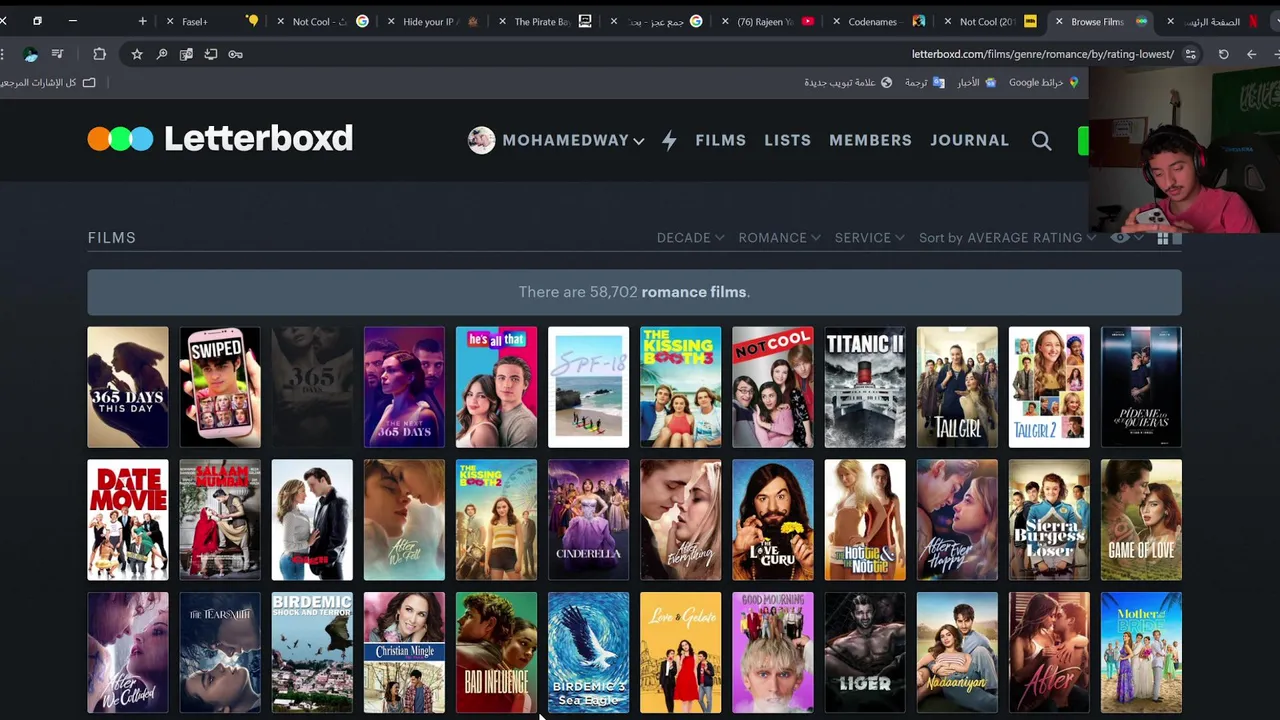Open the JOURNAL navigation item
Screen dimensions: 1280x720
point(969,141)
